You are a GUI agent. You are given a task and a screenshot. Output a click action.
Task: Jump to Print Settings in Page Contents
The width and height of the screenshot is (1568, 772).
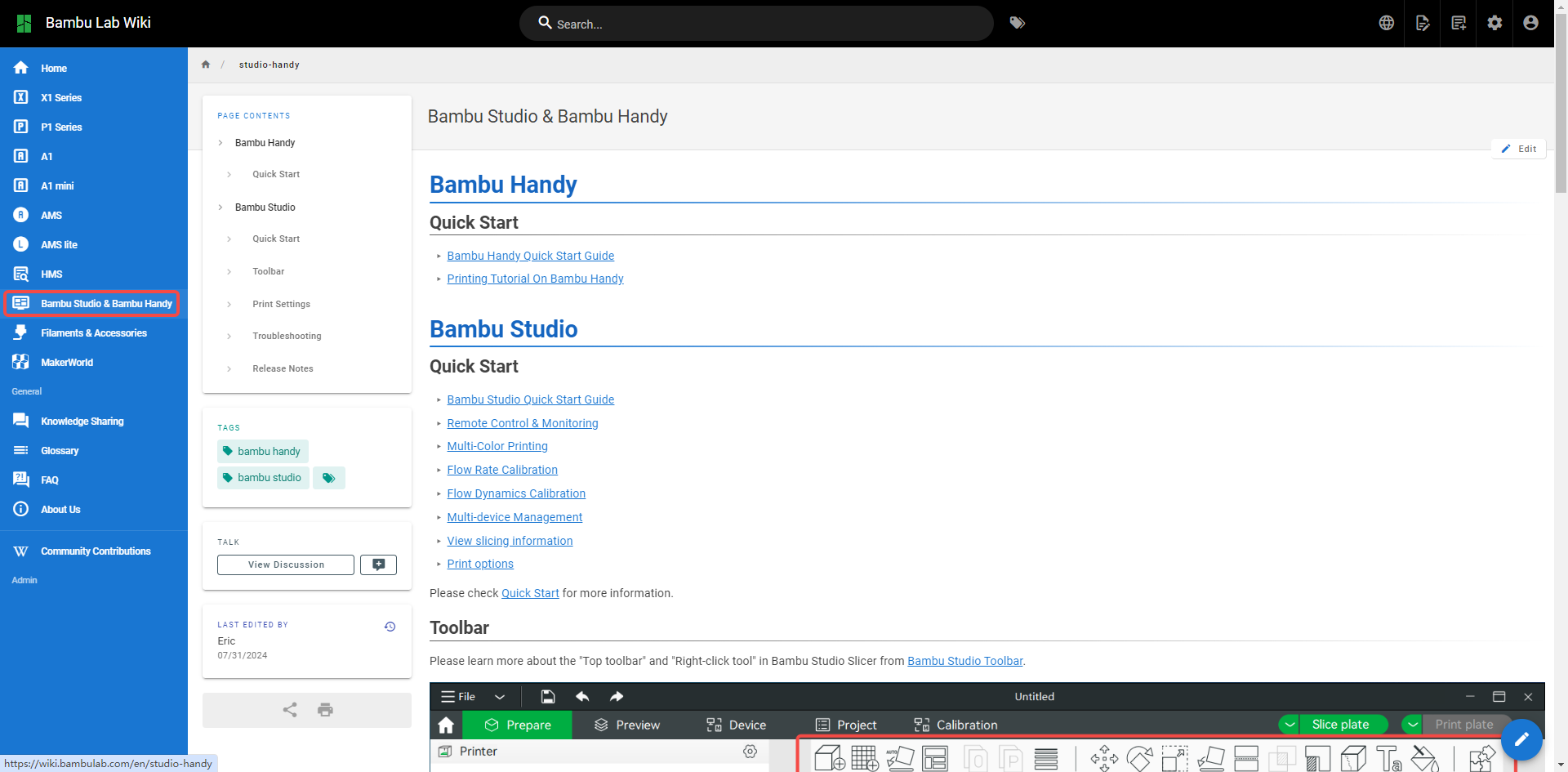coord(281,304)
